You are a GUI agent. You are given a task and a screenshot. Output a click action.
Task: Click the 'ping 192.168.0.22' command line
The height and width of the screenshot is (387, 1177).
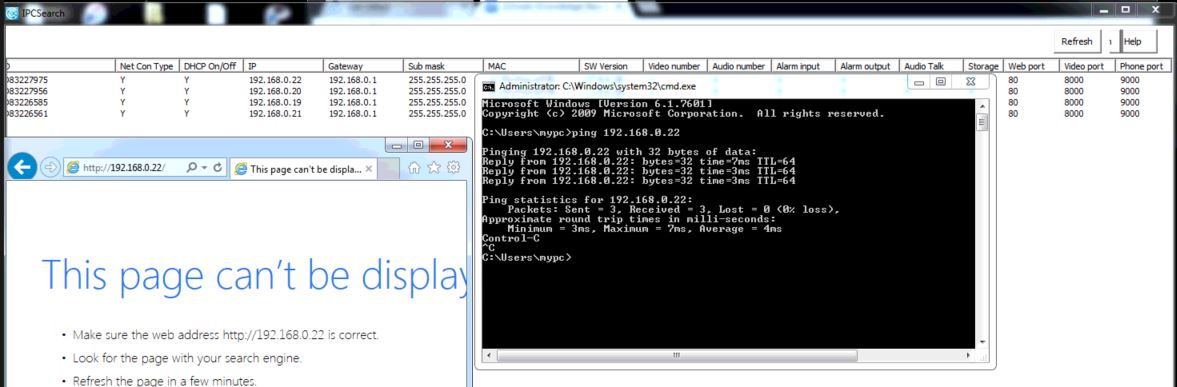626,133
